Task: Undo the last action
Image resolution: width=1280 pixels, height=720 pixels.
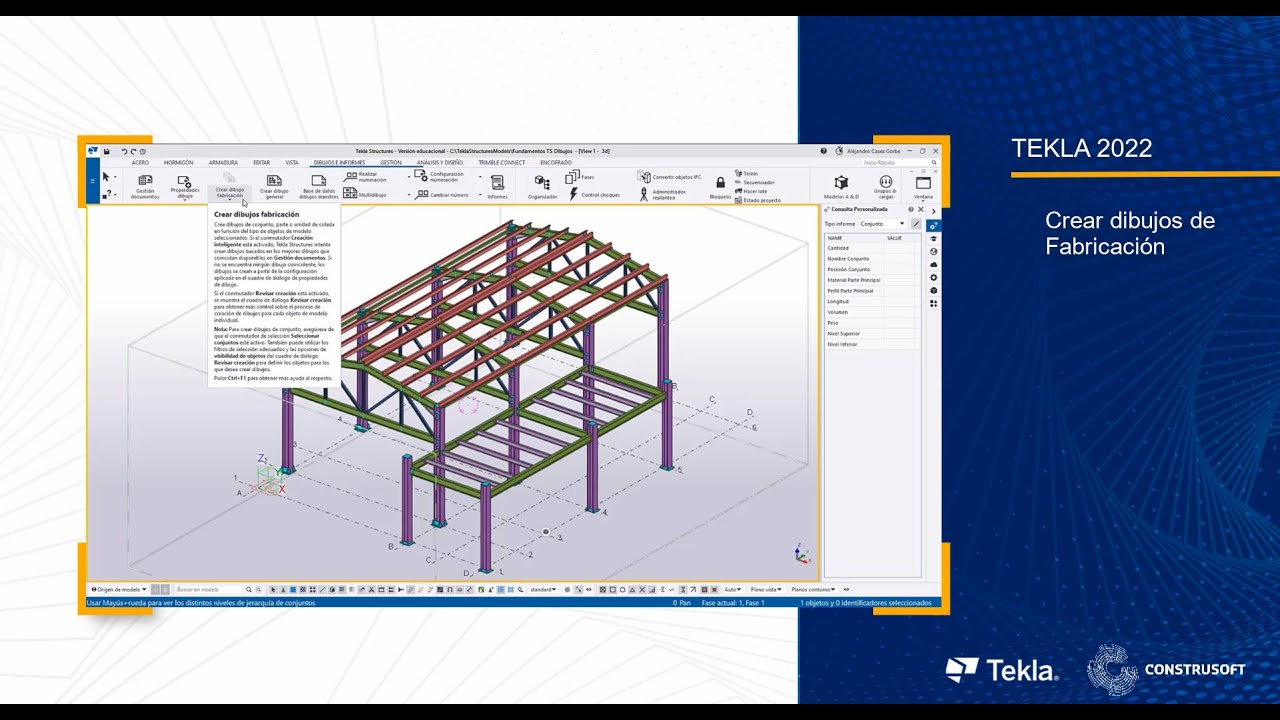Action: [125, 151]
